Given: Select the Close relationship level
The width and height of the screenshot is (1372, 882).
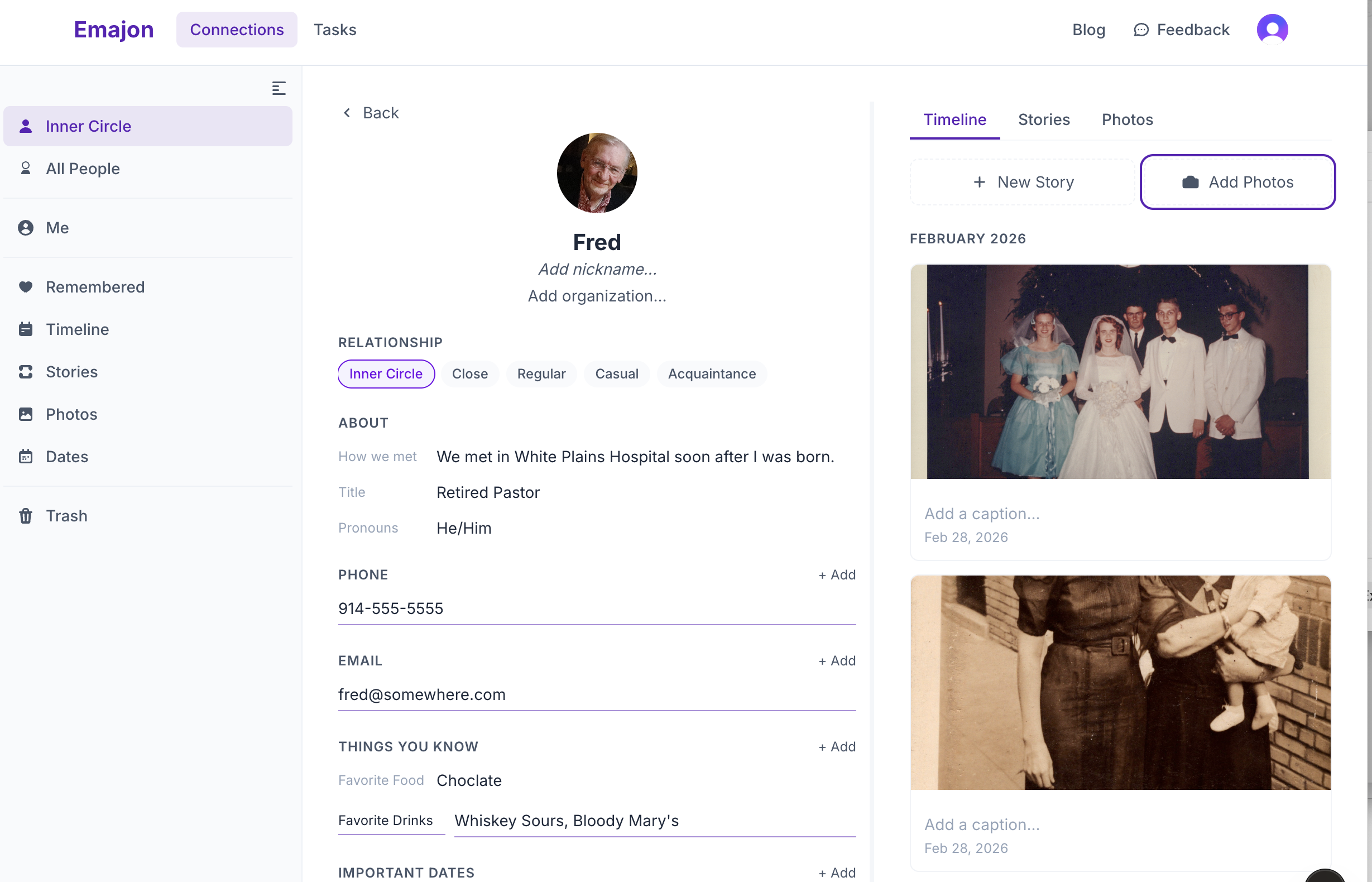Looking at the screenshot, I should (469, 373).
